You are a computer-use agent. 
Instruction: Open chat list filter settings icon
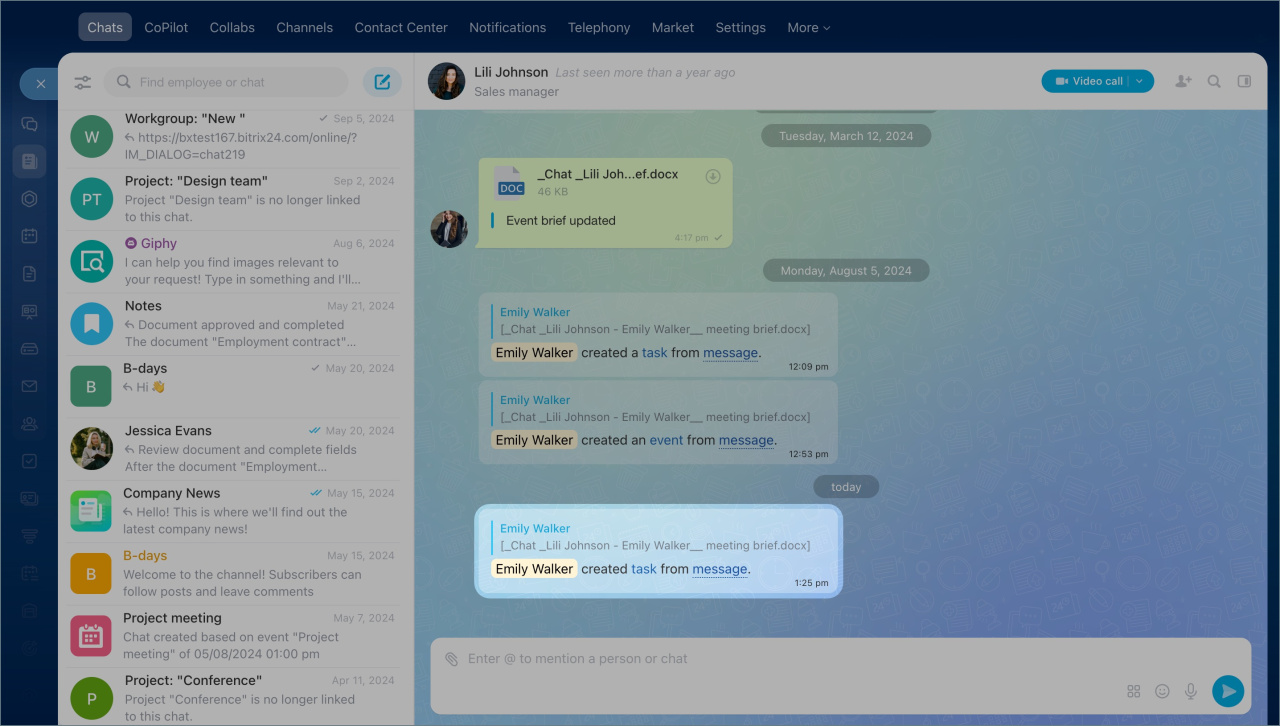pyautogui.click(x=83, y=82)
